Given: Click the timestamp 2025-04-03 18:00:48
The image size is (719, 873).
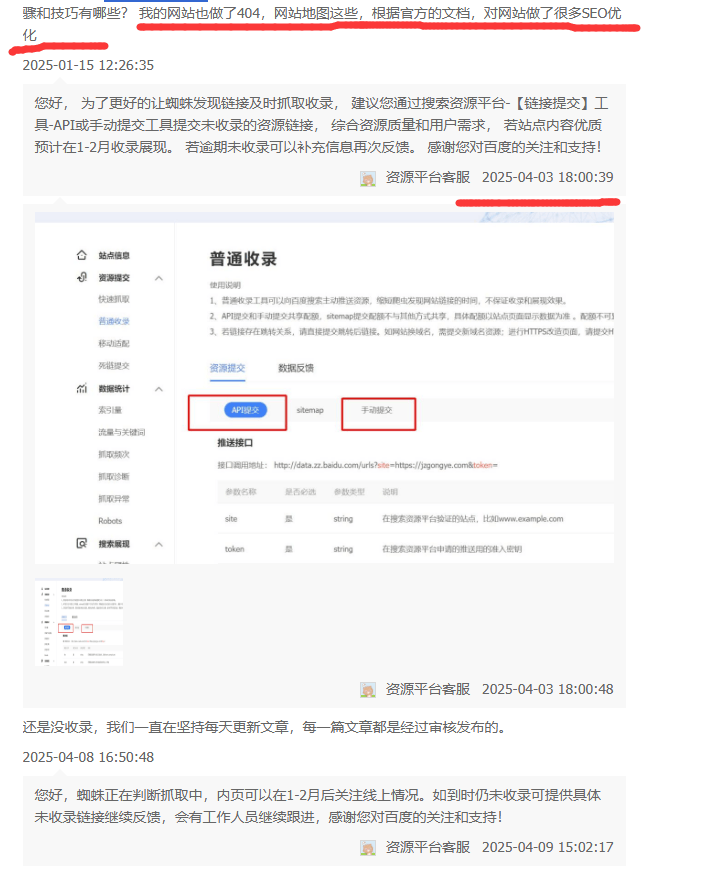Looking at the screenshot, I should pos(547,689).
